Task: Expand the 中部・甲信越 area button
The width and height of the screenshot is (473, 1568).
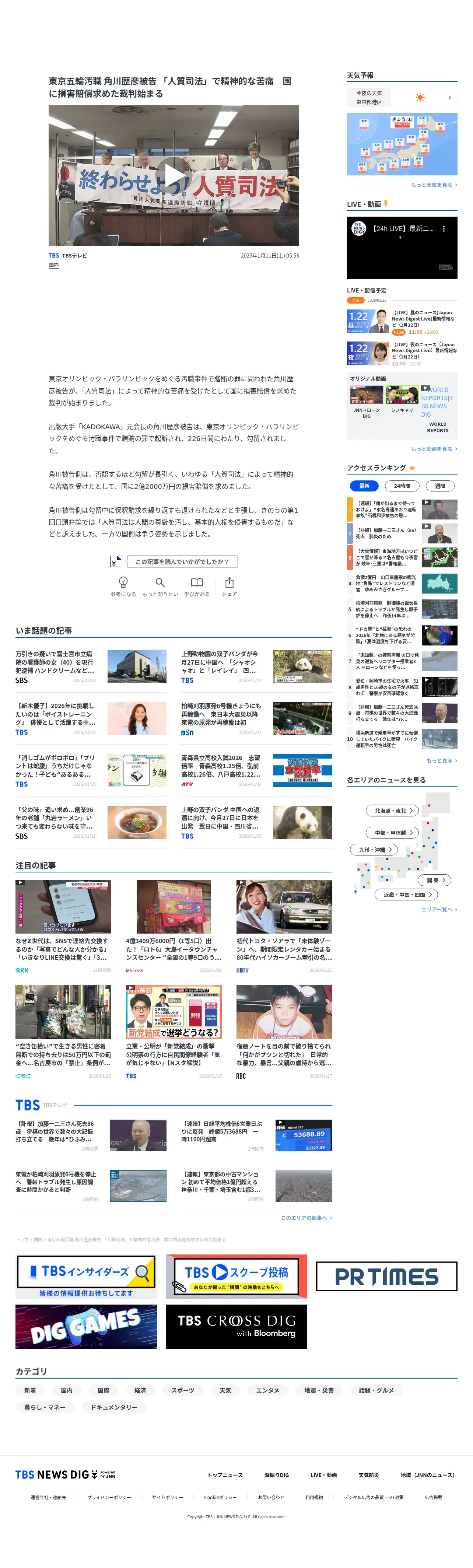Action: 393,833
